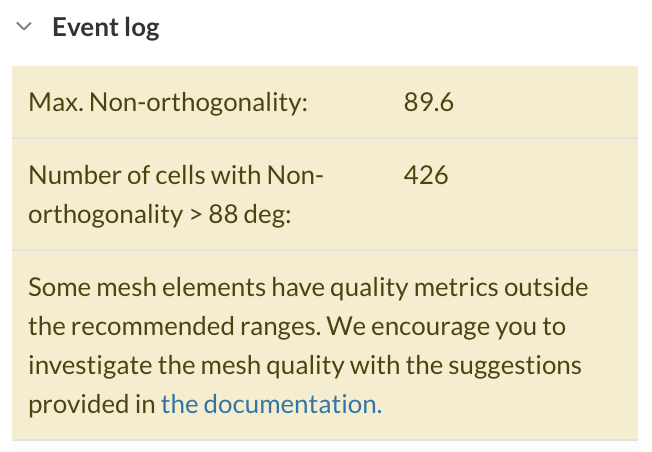652x452 pixels.
Task: Click the "Max. Non-orthogonality:" label
Action: [167, 103]
